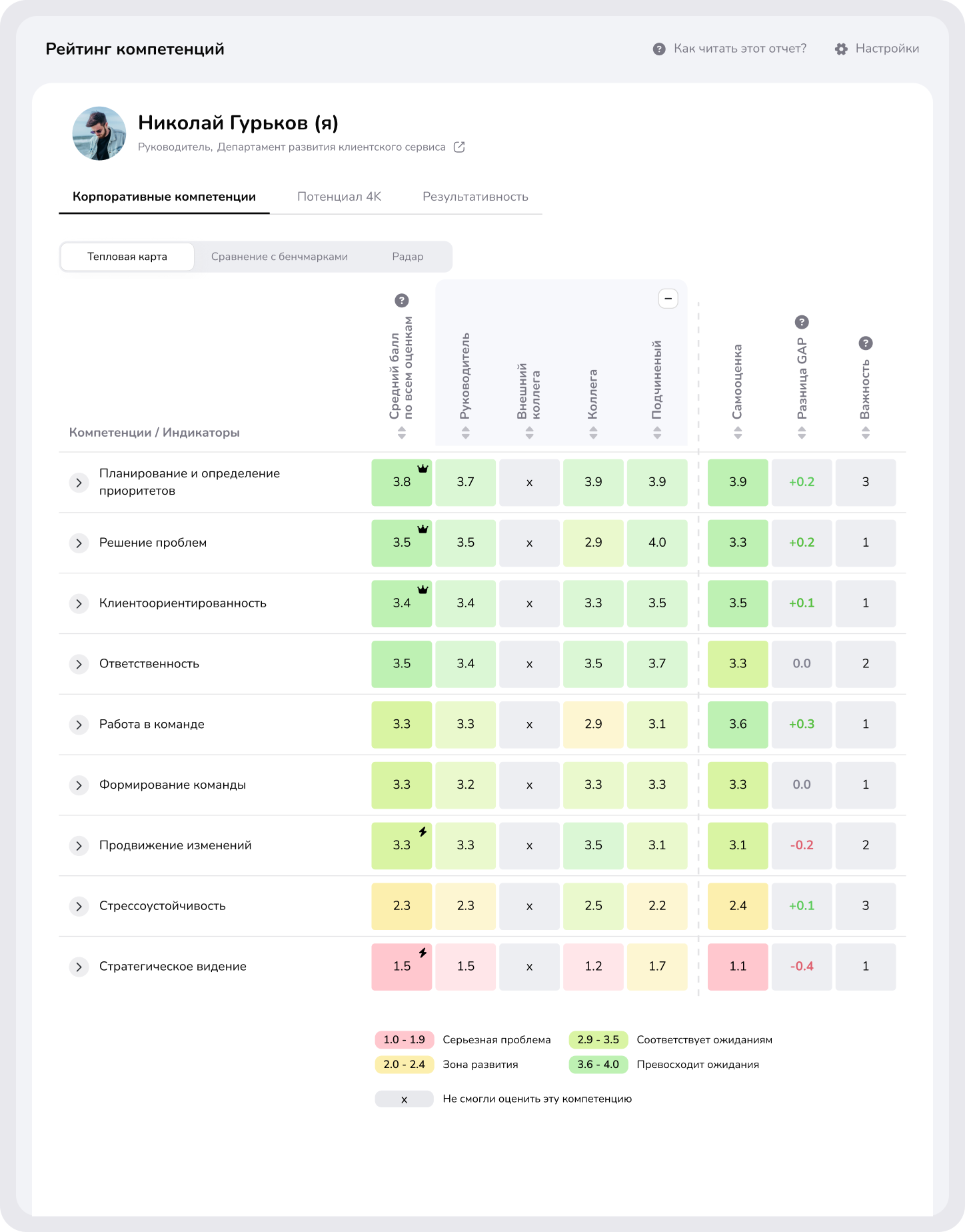Click the lightning icon on 'Стратегическое видение'
The height and width of the screenshot is (1232, 965).
coord(422,953)
